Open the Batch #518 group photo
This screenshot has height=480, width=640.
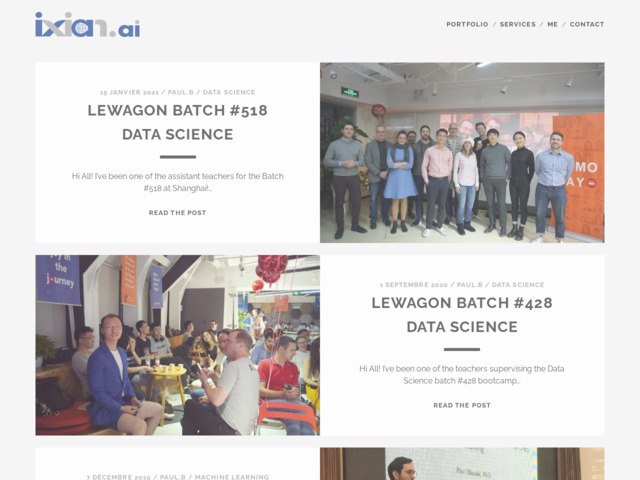(462, 153)
